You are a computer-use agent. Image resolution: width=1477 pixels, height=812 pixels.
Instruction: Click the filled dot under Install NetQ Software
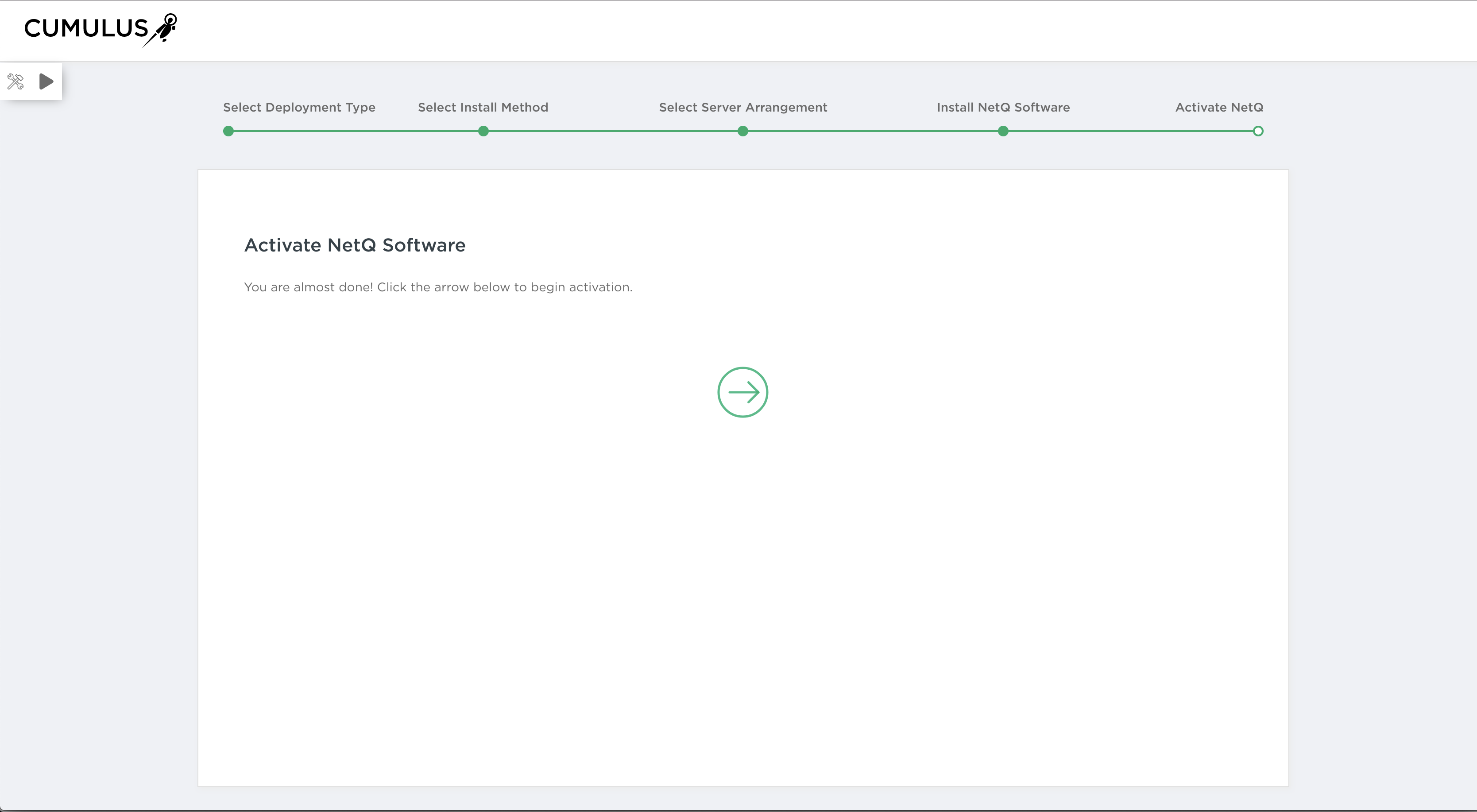click(x=1003, y=131)
